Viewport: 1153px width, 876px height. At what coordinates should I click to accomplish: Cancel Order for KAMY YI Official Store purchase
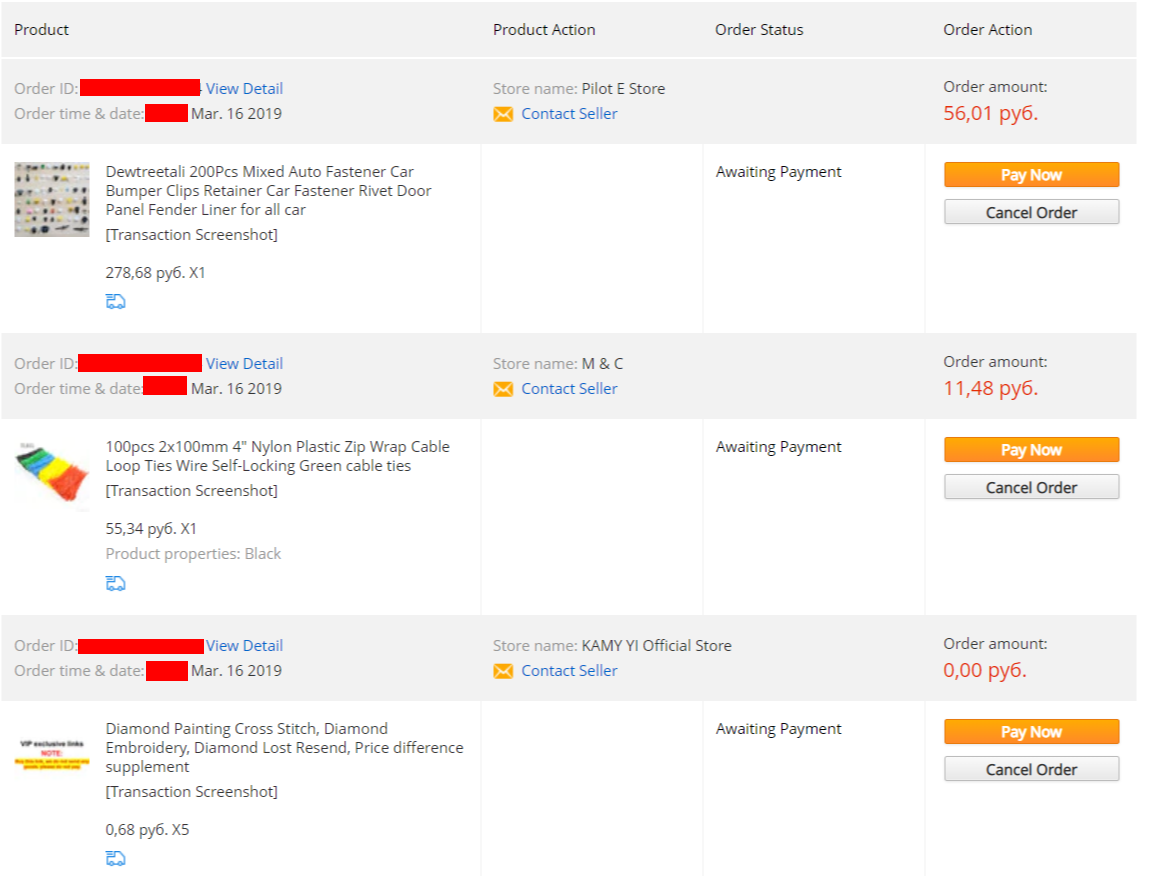1032,769
